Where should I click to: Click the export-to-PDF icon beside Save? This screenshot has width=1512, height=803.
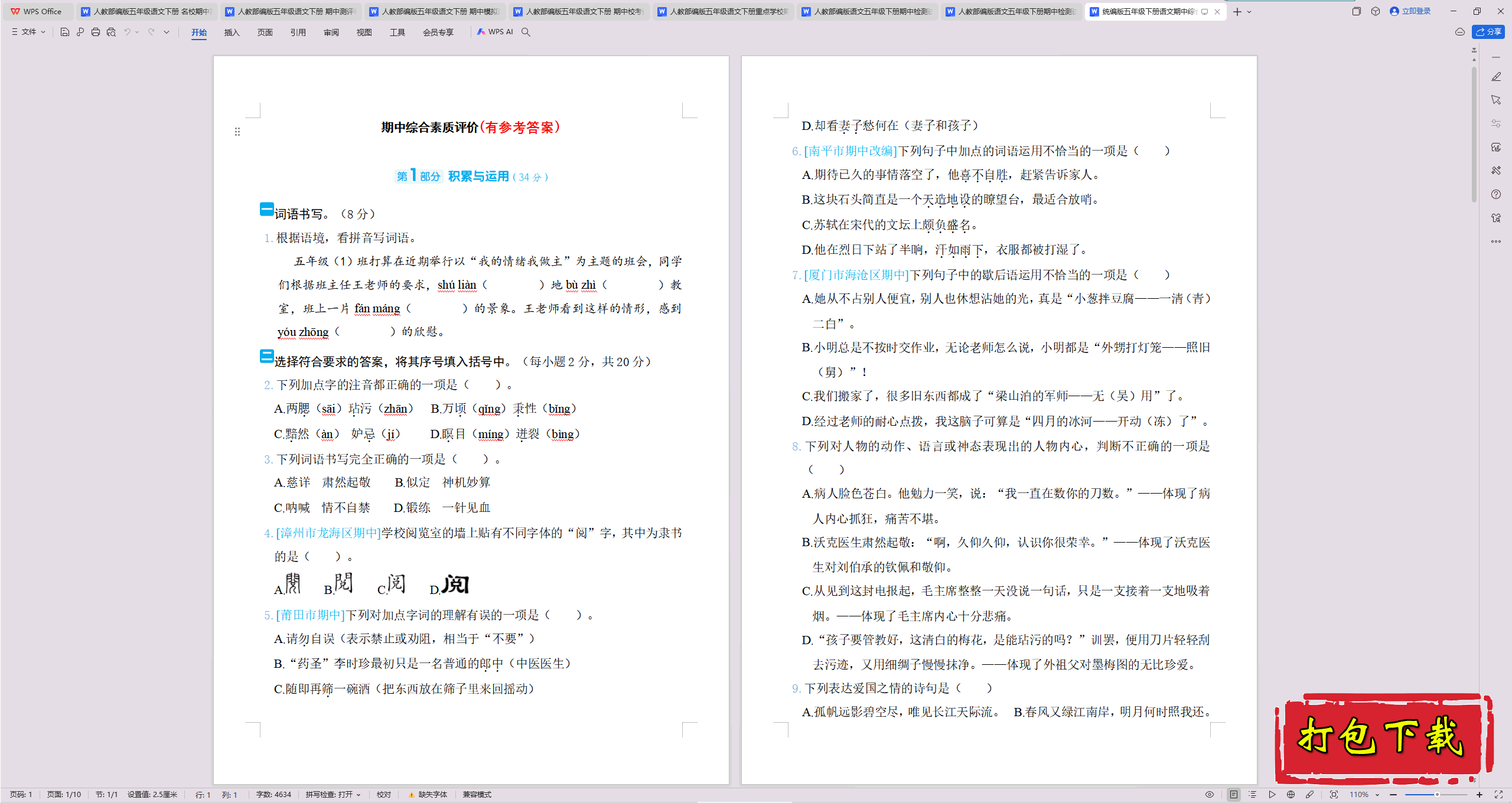[x=80, y=32]
